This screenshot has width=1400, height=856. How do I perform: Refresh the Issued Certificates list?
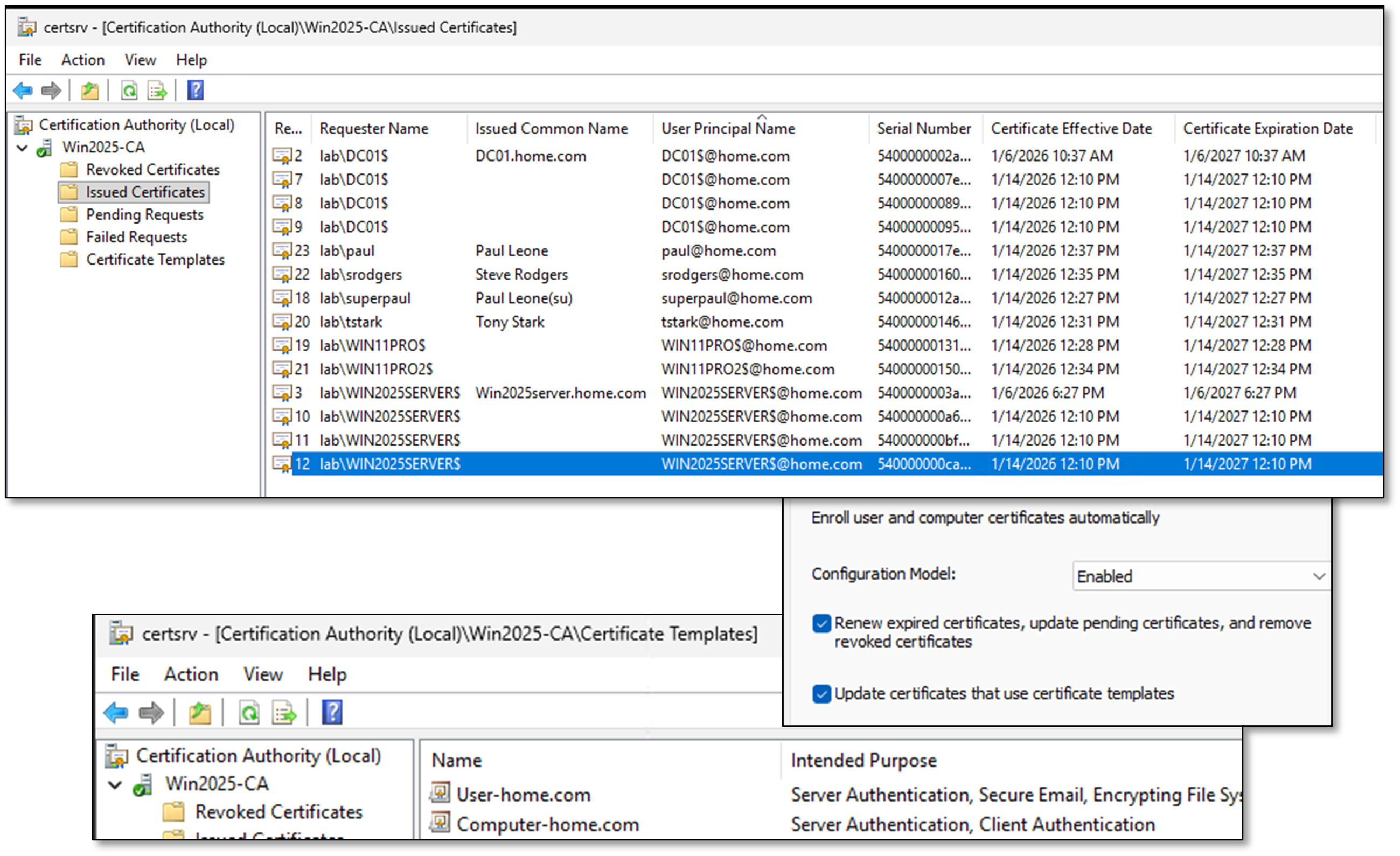128,90
